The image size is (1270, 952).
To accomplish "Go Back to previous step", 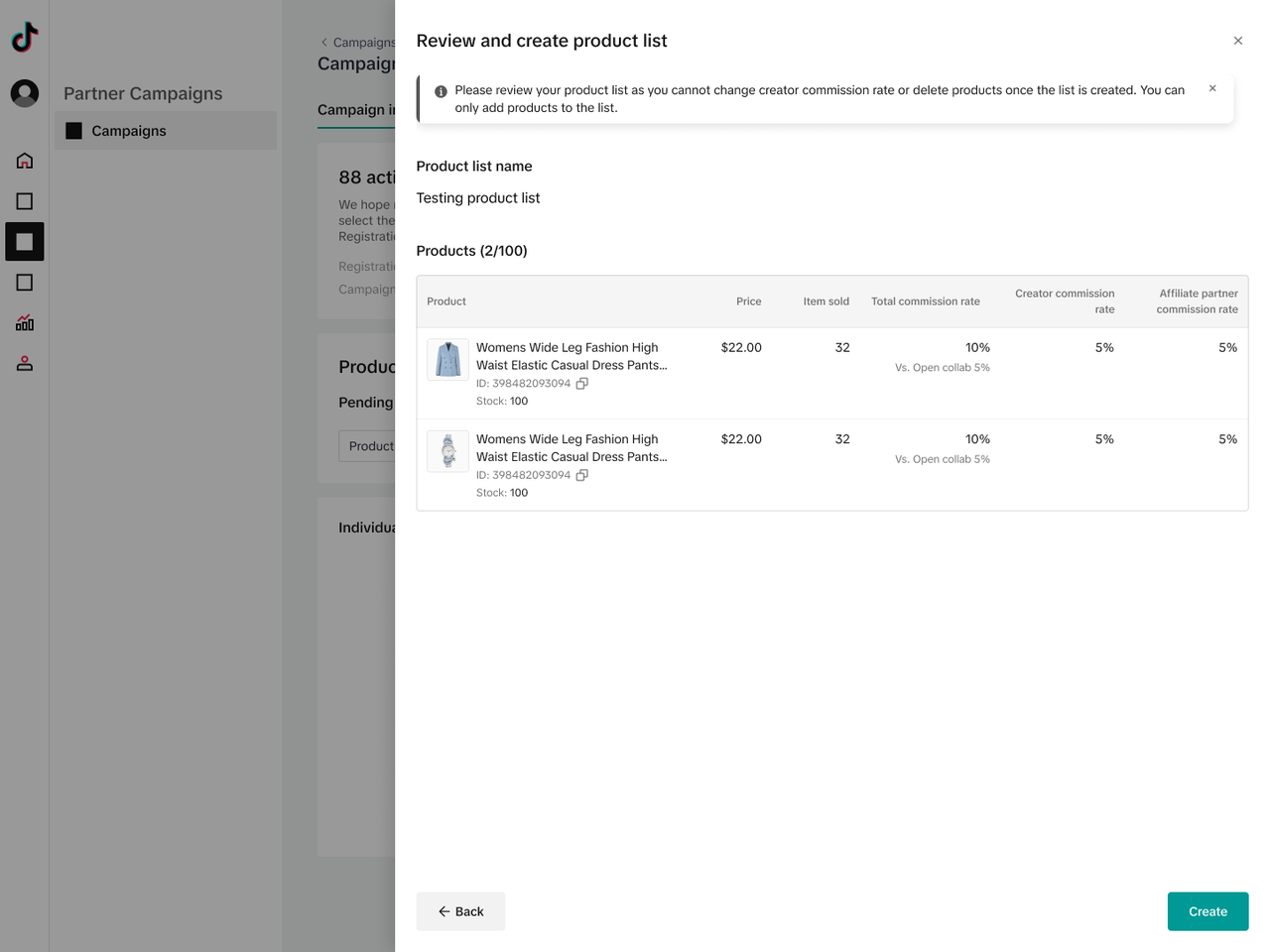I will coord(460,911).
